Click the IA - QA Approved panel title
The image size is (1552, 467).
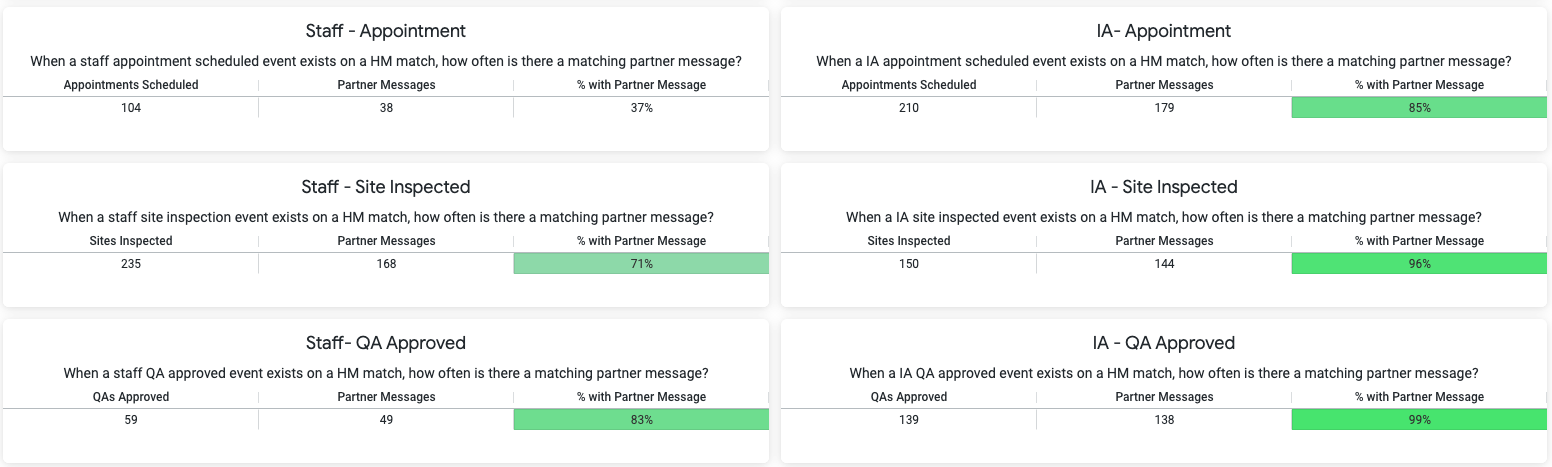click(x=1164, y=343)
